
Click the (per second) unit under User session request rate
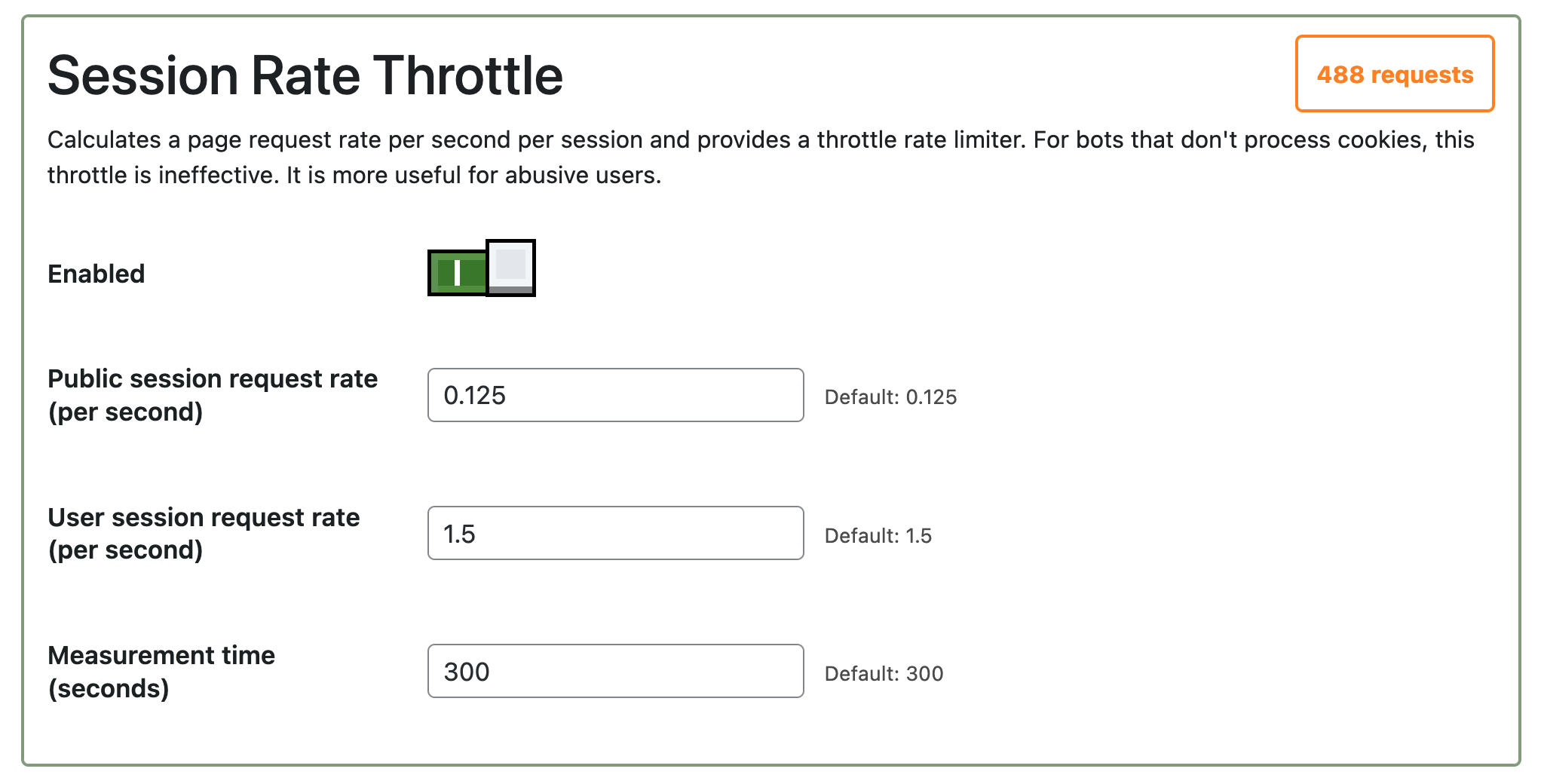[125, 550]
